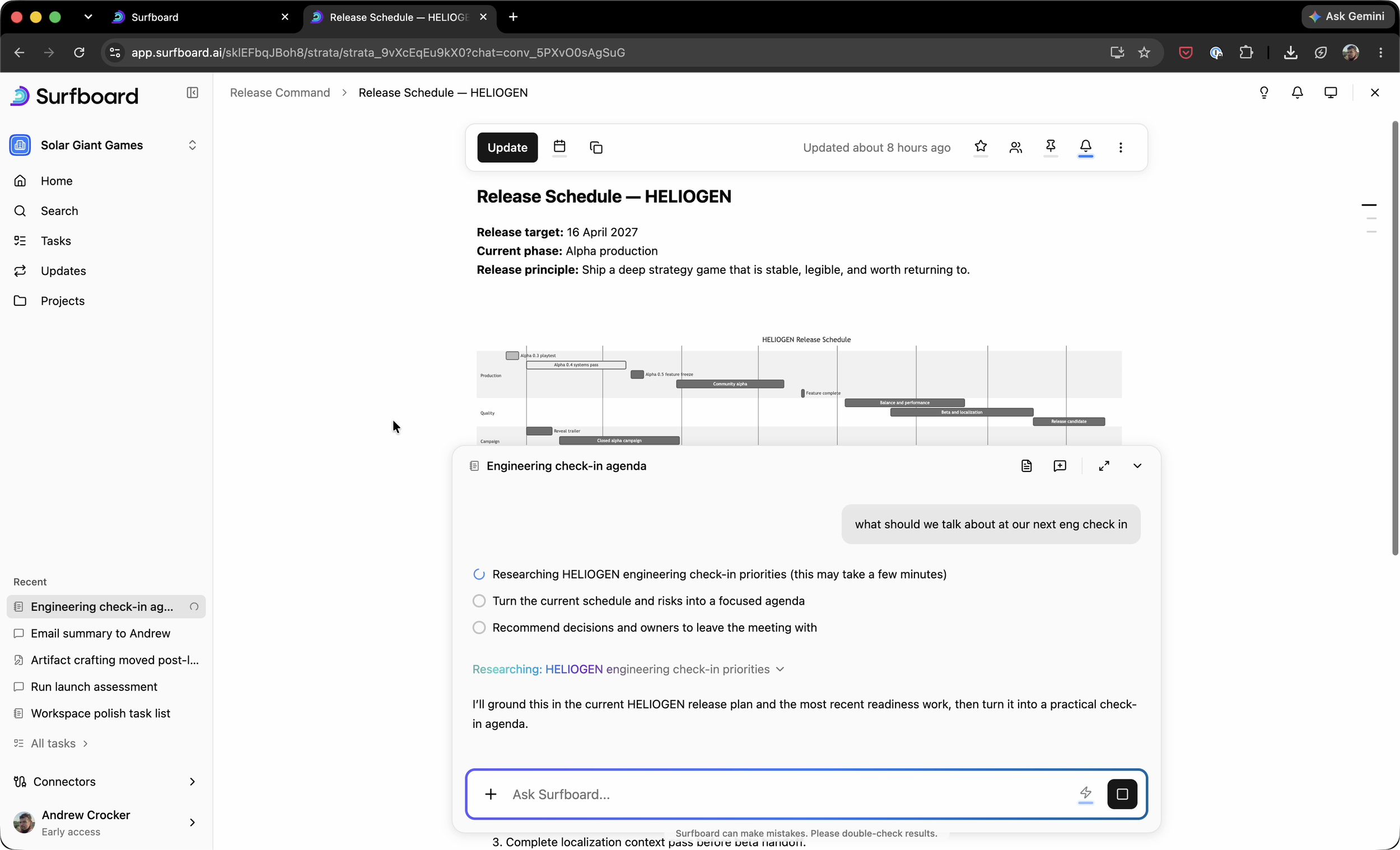
Task: Open a new browser tab
Action: click(513, 17)
